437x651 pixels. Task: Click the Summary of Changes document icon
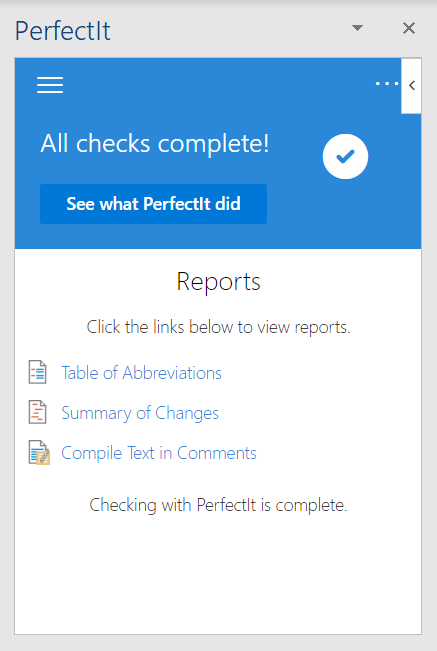click(37, 412)
